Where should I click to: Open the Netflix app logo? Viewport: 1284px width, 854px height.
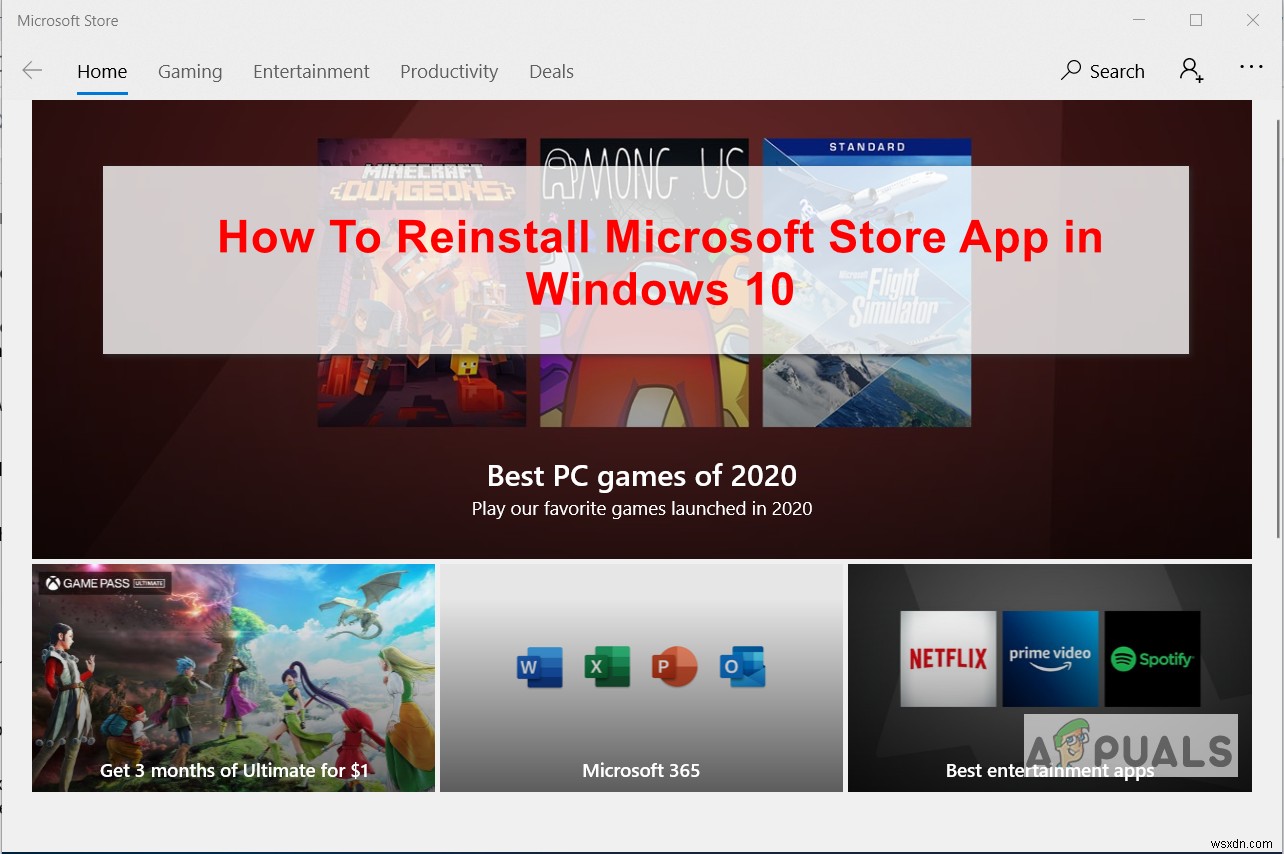(948, 659)
